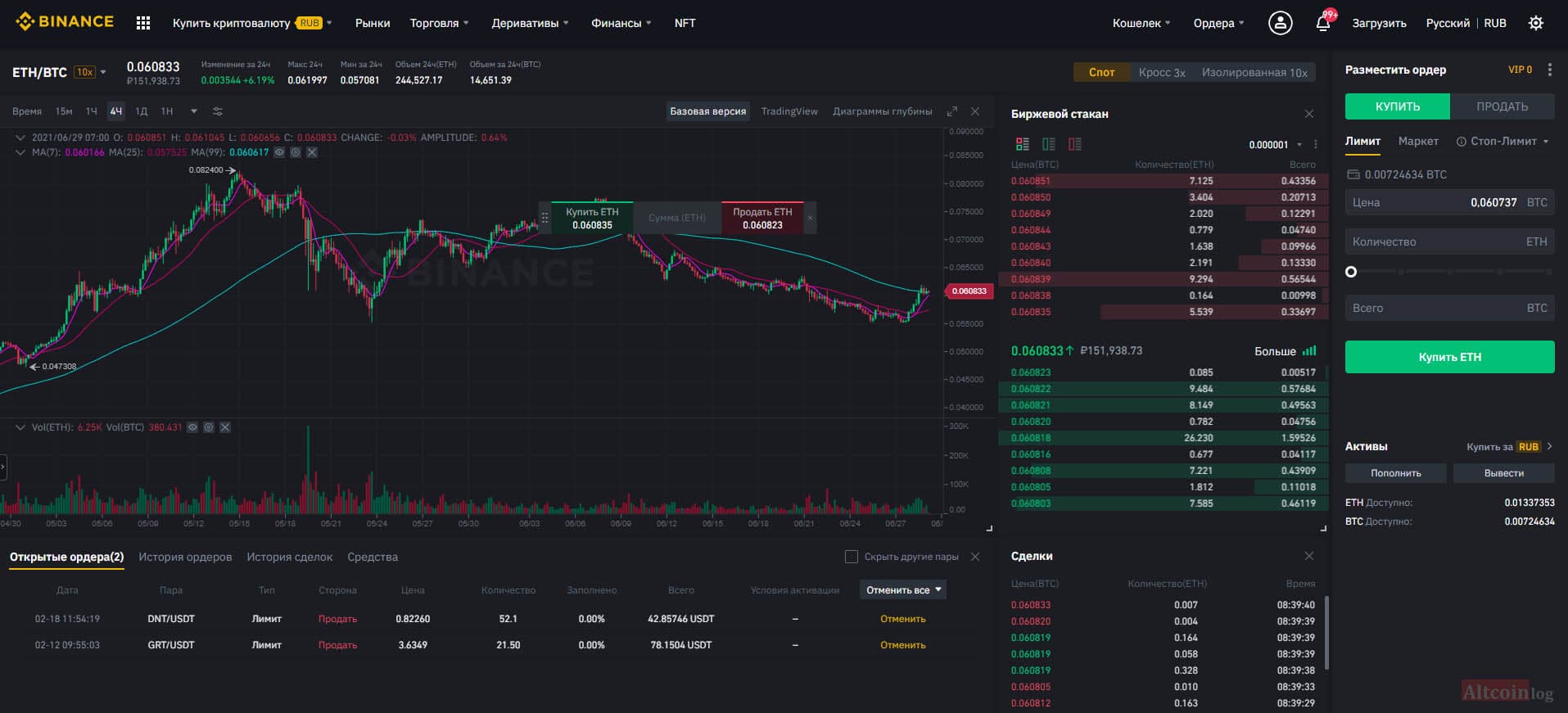The width and height of the screenshot is (1568, 713).
Task: Click the Купить ETH button
Action: pyautogui.click(x=1449, y=357)
